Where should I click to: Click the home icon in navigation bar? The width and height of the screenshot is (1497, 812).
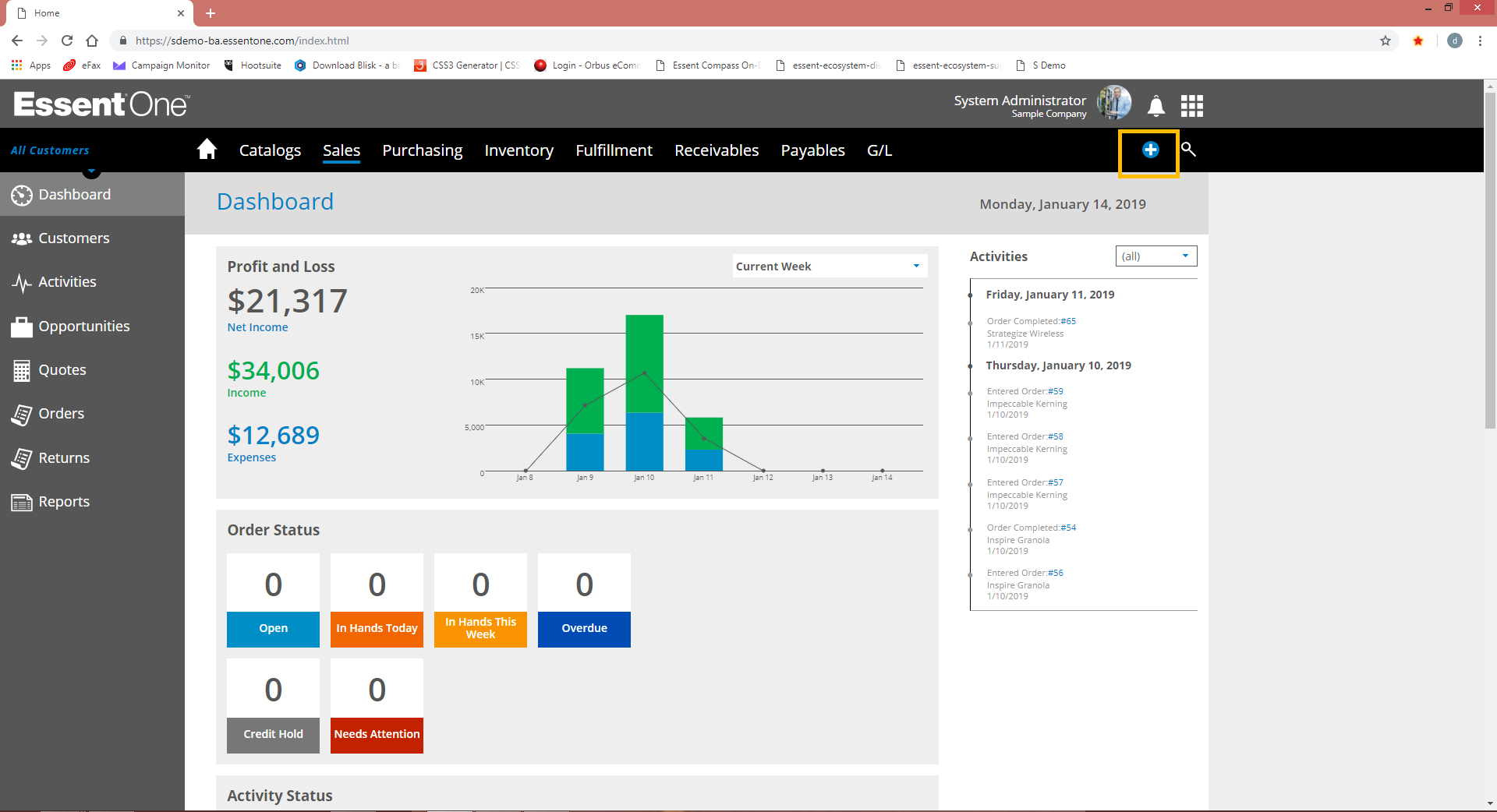(207, 149)
